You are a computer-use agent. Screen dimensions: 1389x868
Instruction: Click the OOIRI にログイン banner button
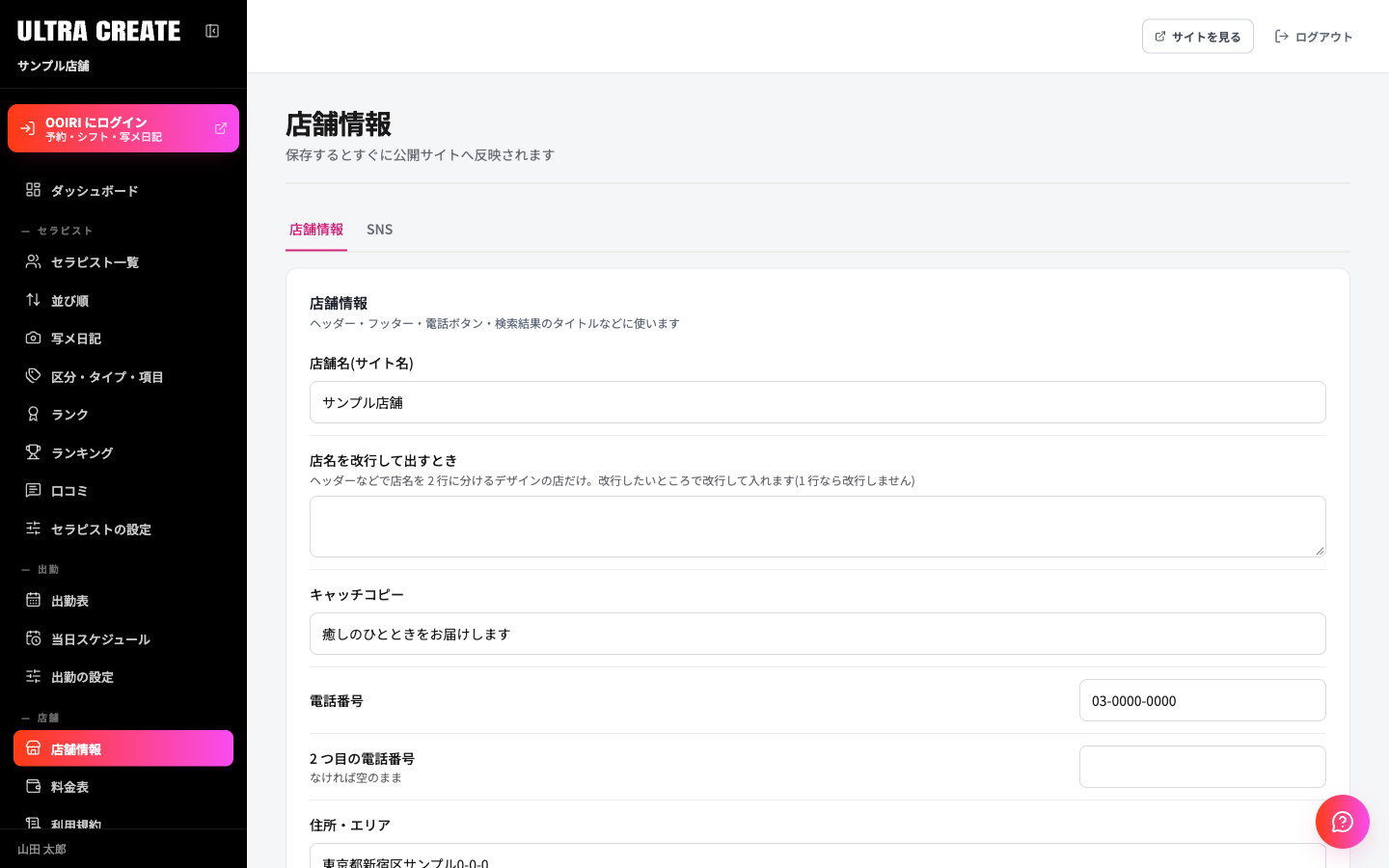click(x=123, y=128)
